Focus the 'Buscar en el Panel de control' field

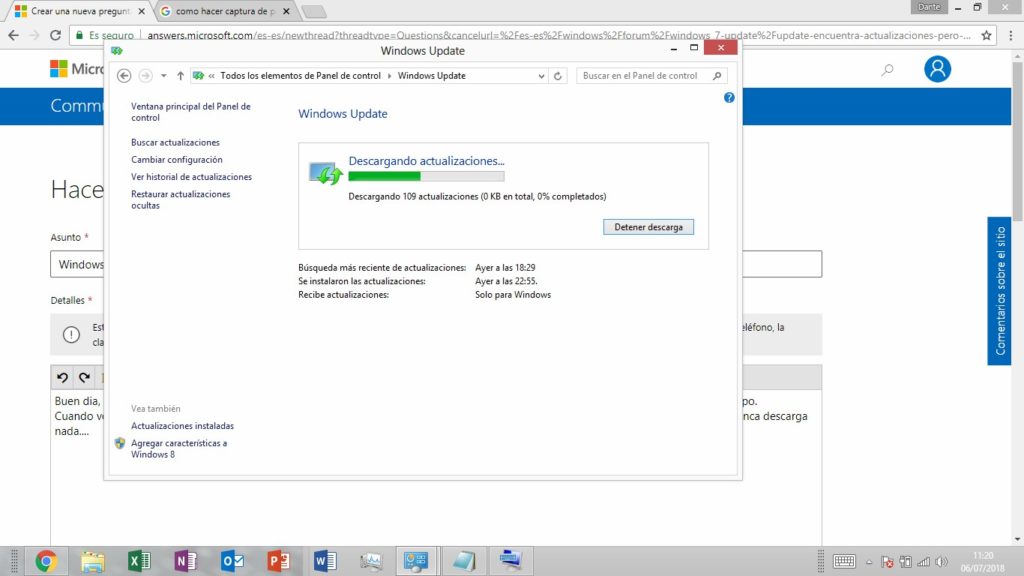(x=652, y=76)
